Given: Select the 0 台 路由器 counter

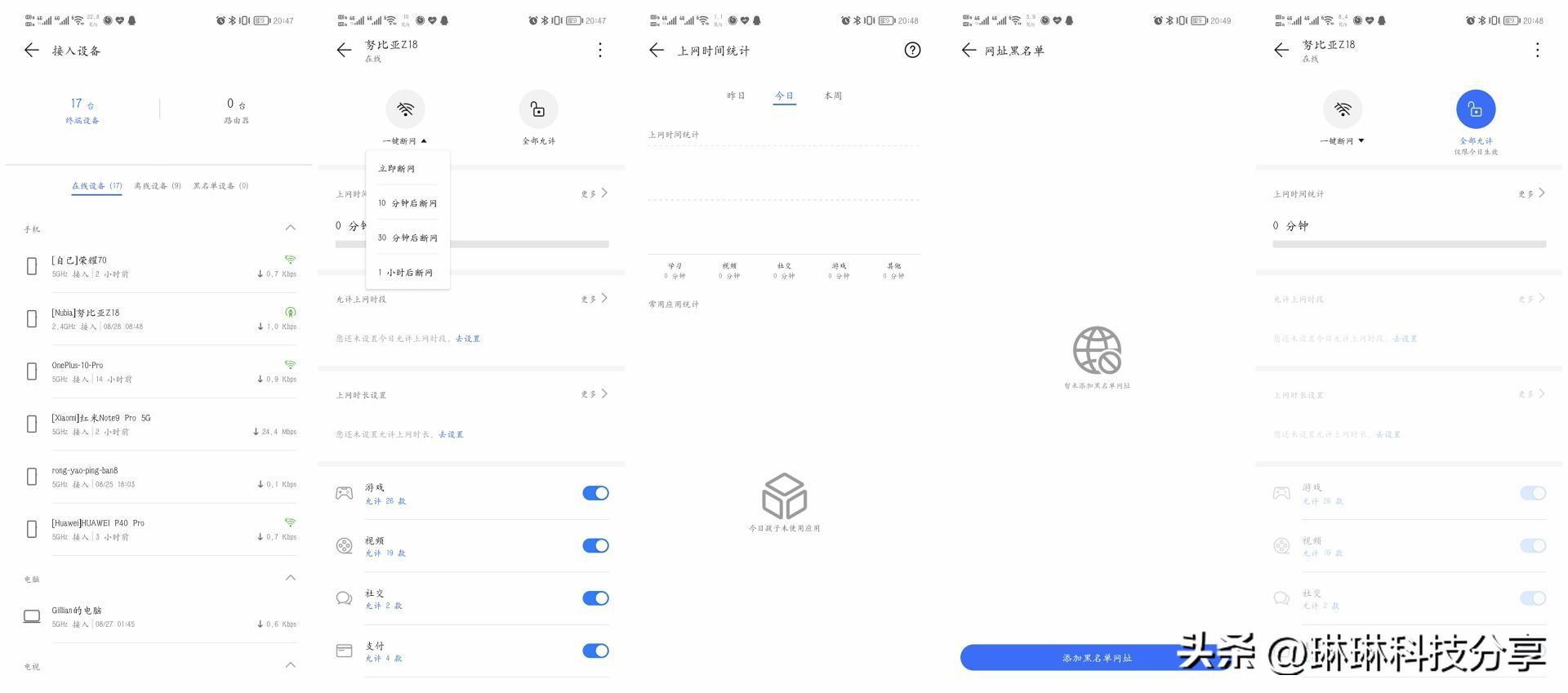Looking at the screenshot, I should [236, 111].
